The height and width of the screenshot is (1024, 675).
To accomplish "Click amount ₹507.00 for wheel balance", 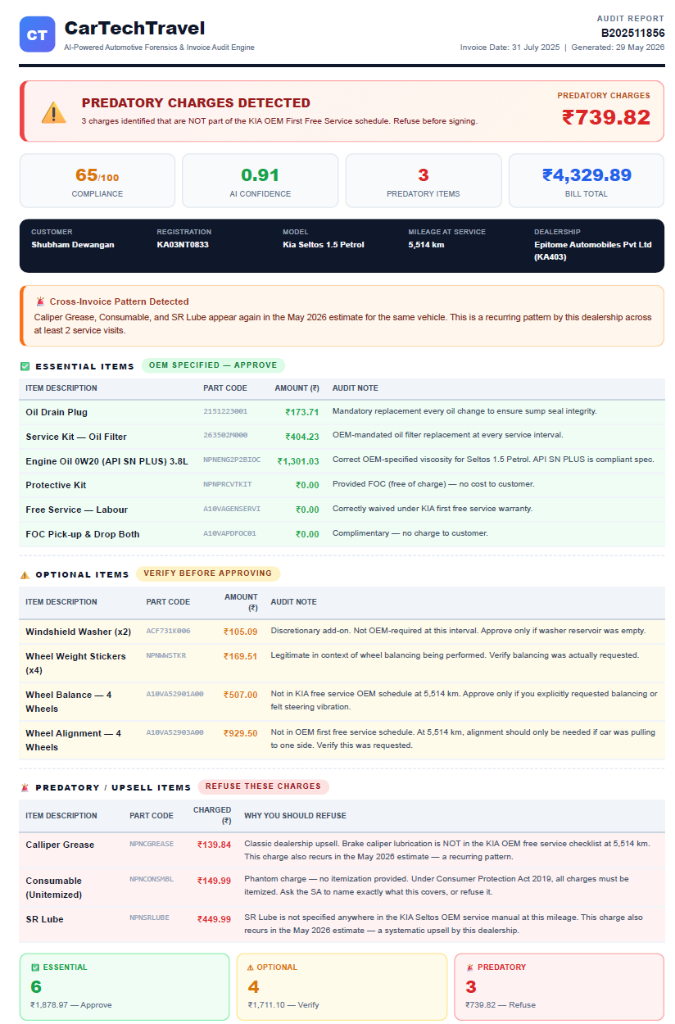I will pyautogui.click(x=240, y=695).
